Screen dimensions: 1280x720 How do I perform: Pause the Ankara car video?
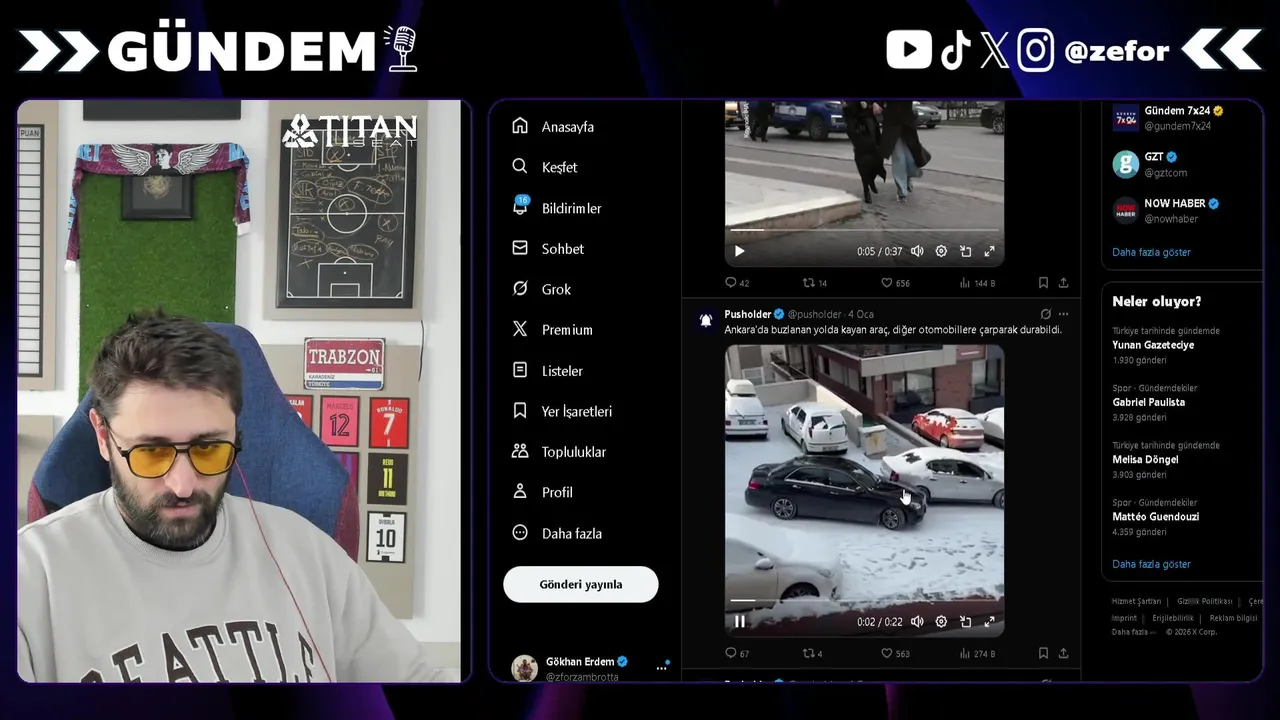(739, 622)
